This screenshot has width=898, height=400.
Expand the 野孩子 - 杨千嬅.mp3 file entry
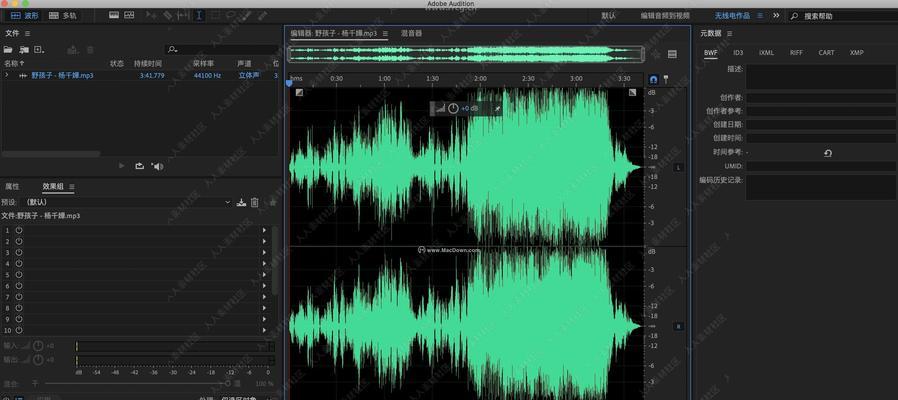pyautogui.click(x=7, y=75)
